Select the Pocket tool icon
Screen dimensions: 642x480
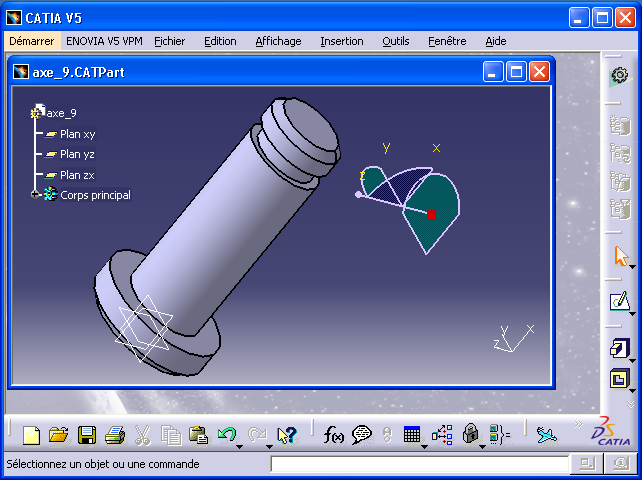click(x=619, y=378)
